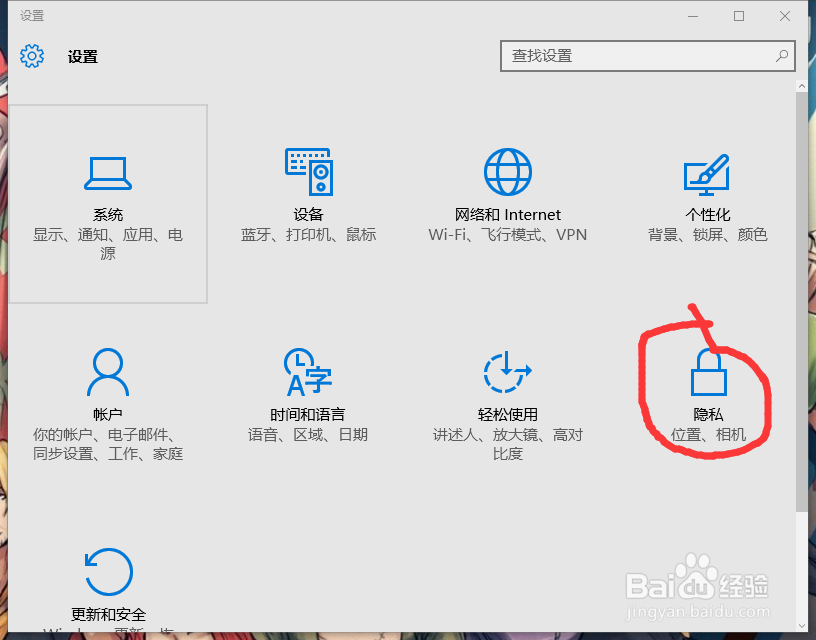Click the 轻松使用 category title
The image size is (816, 640).
pyautogui.click(x=507, y=414)
